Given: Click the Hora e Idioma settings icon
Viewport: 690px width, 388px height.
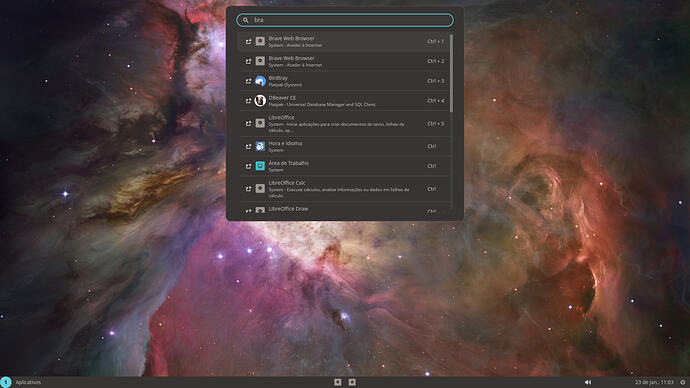Looking at the screenshot, I should (x=260, y=146).
